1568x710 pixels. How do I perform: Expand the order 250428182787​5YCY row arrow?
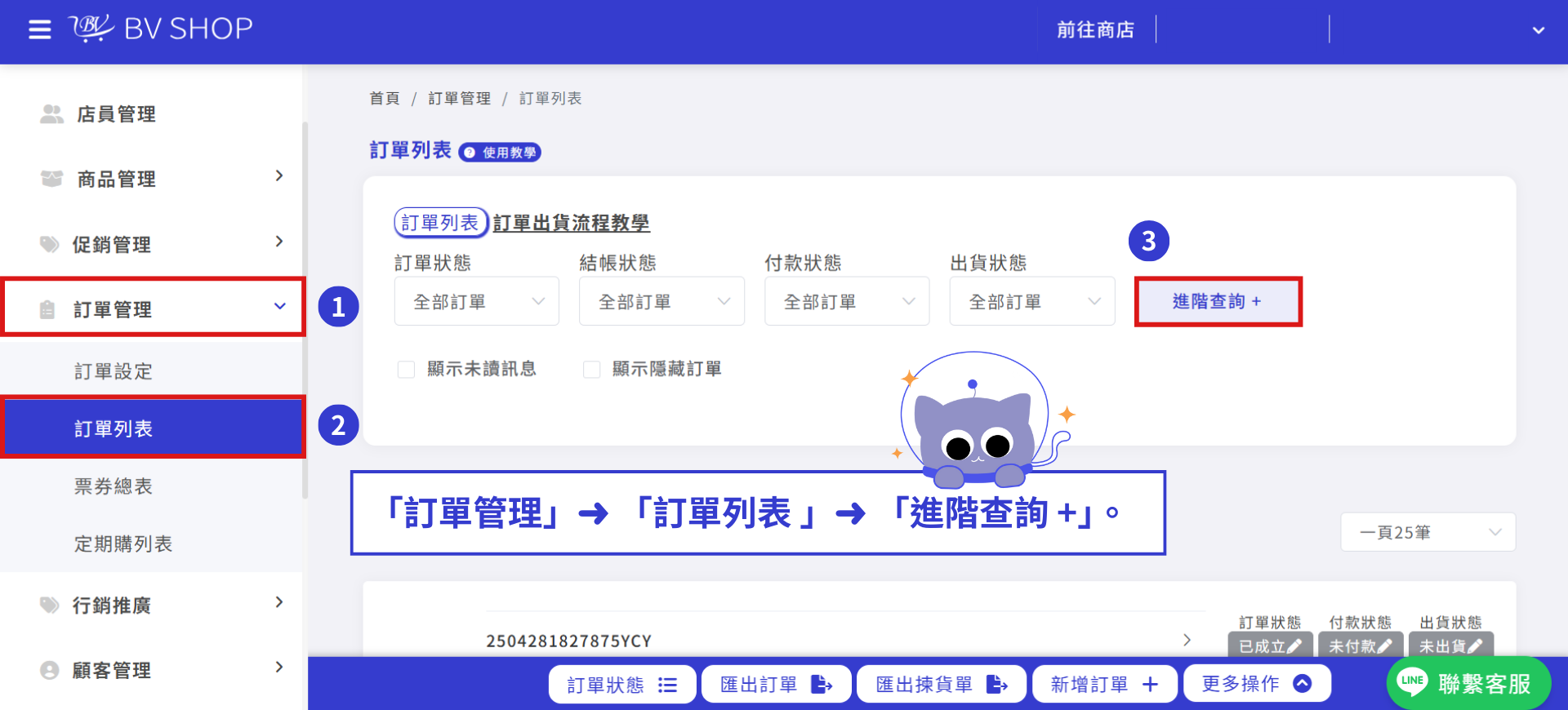pyautogui.click(x=1187, y=640)
